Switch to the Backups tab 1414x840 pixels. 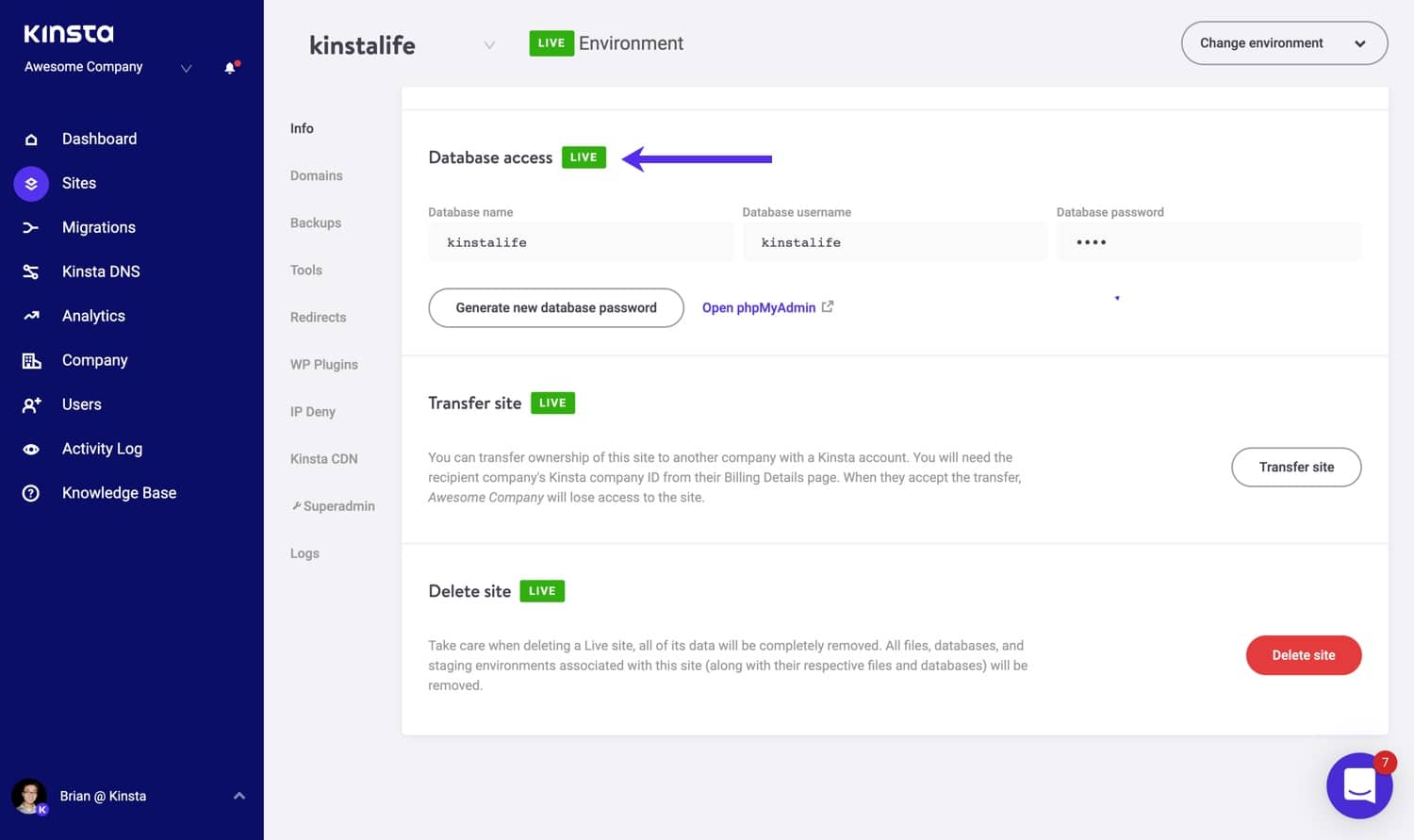click(x=316, y=222)
